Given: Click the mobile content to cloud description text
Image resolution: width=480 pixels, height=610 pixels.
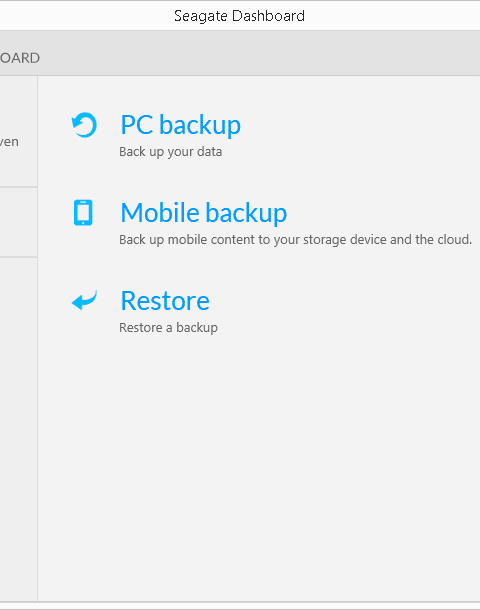Looking at the screenshot, I should (295, 240).
